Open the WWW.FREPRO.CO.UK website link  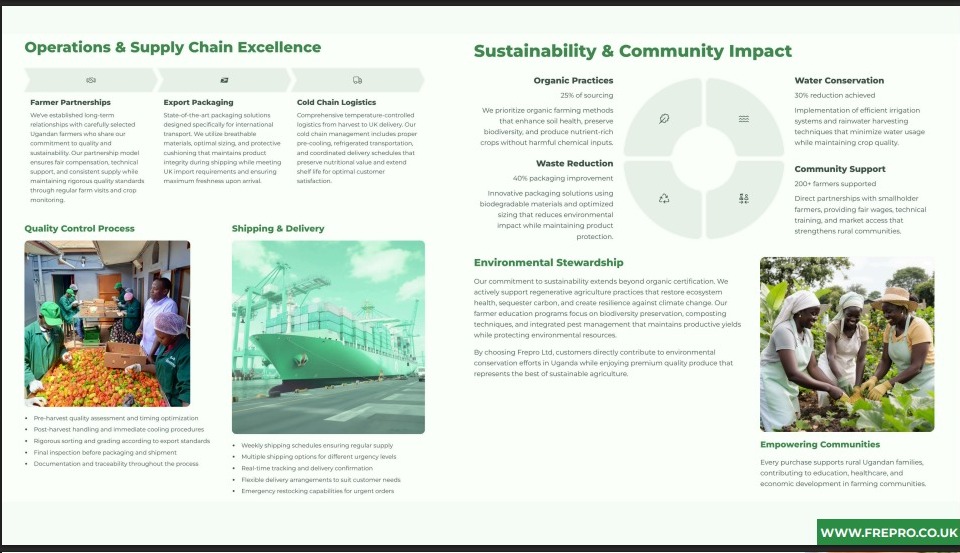(x=888, y=533)
